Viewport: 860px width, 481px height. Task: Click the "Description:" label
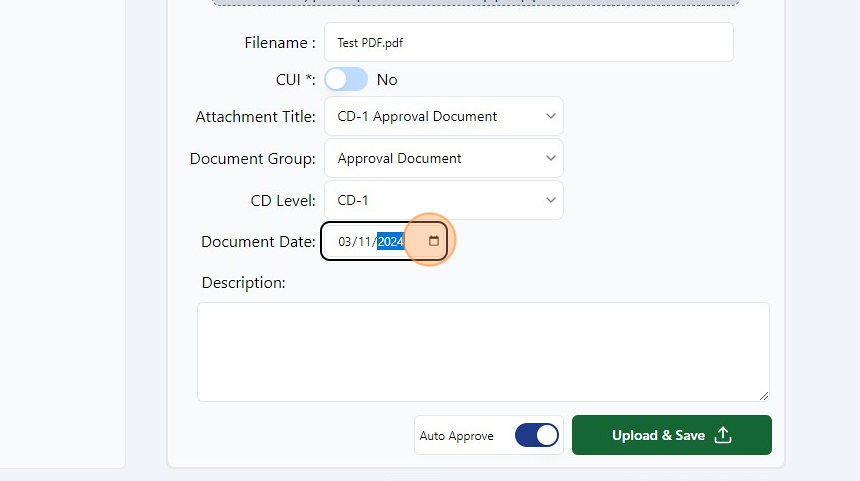[x=243, y=283]
